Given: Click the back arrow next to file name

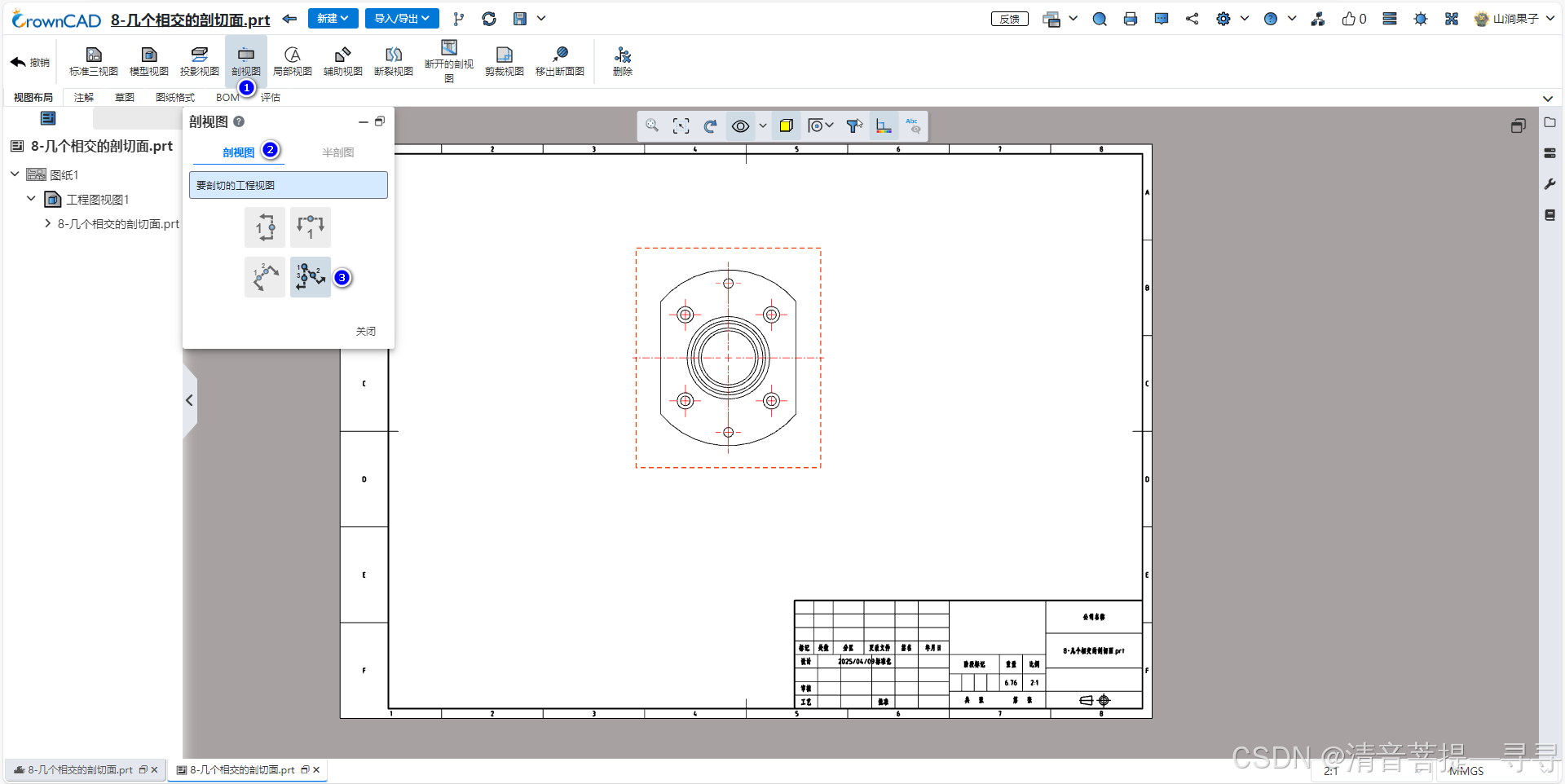Looking at the screenshot, I should [x=289, y=19].
